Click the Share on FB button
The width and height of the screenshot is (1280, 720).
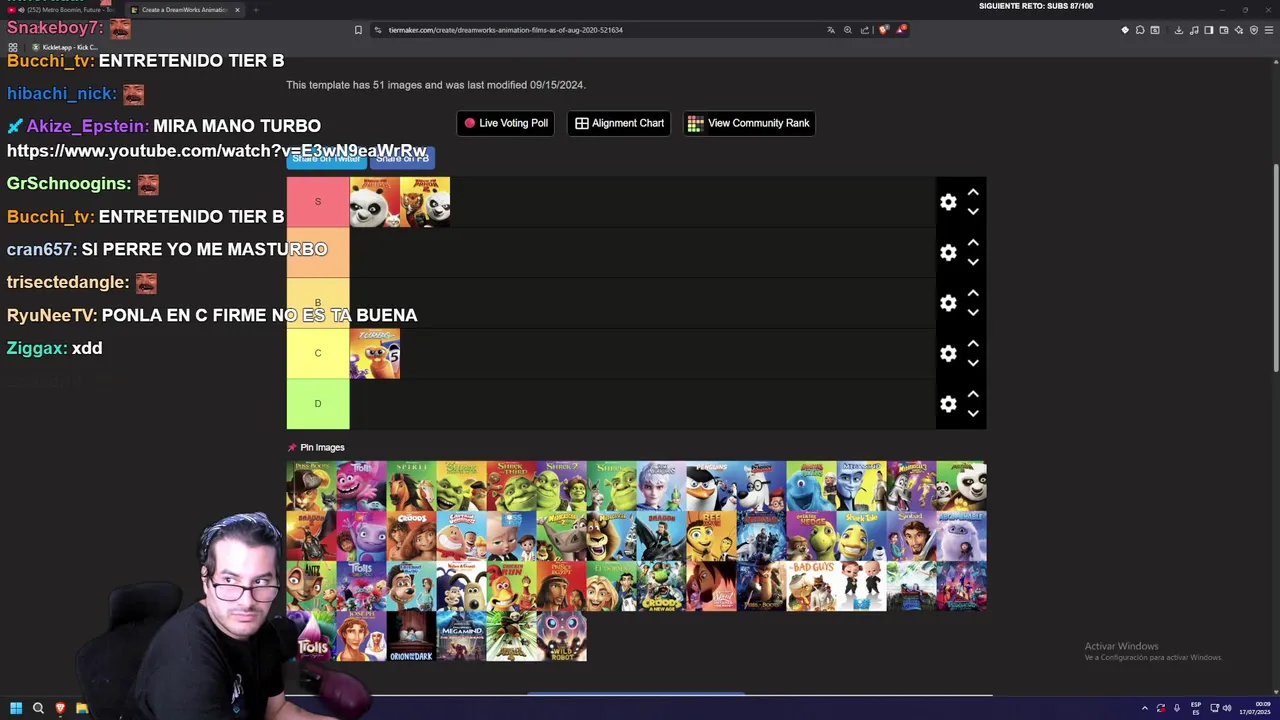tap(402, 159)
